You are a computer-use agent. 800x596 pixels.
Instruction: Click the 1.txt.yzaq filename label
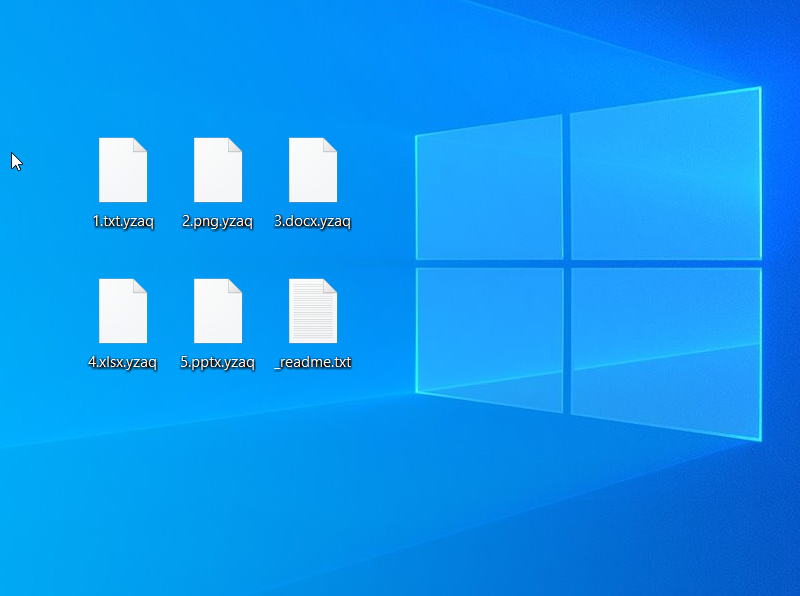(x=123, y=222)
